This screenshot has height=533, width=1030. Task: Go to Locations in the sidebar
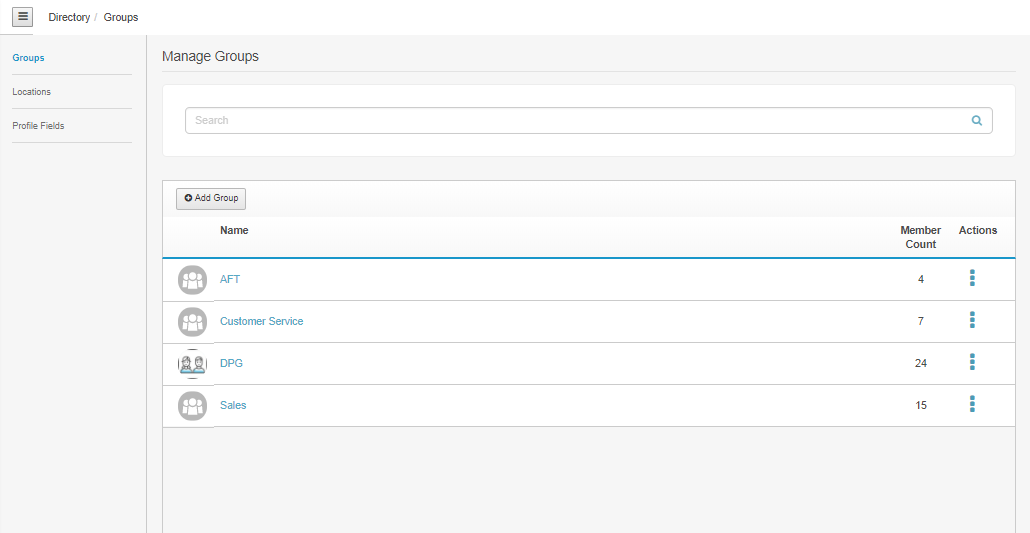click(x=31, y=92)
